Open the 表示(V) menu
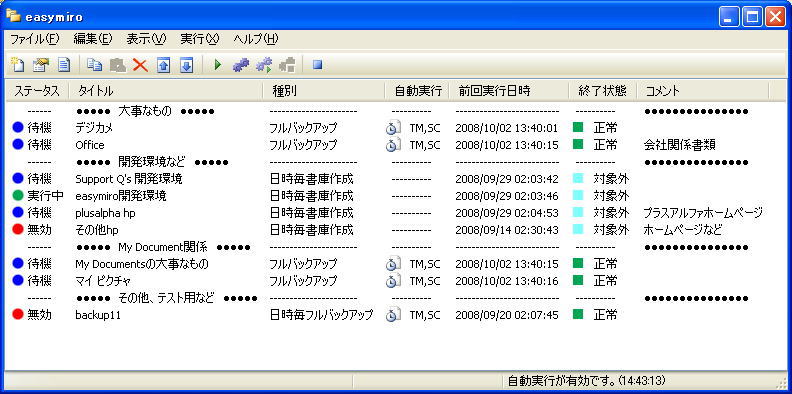 point(146,39)
